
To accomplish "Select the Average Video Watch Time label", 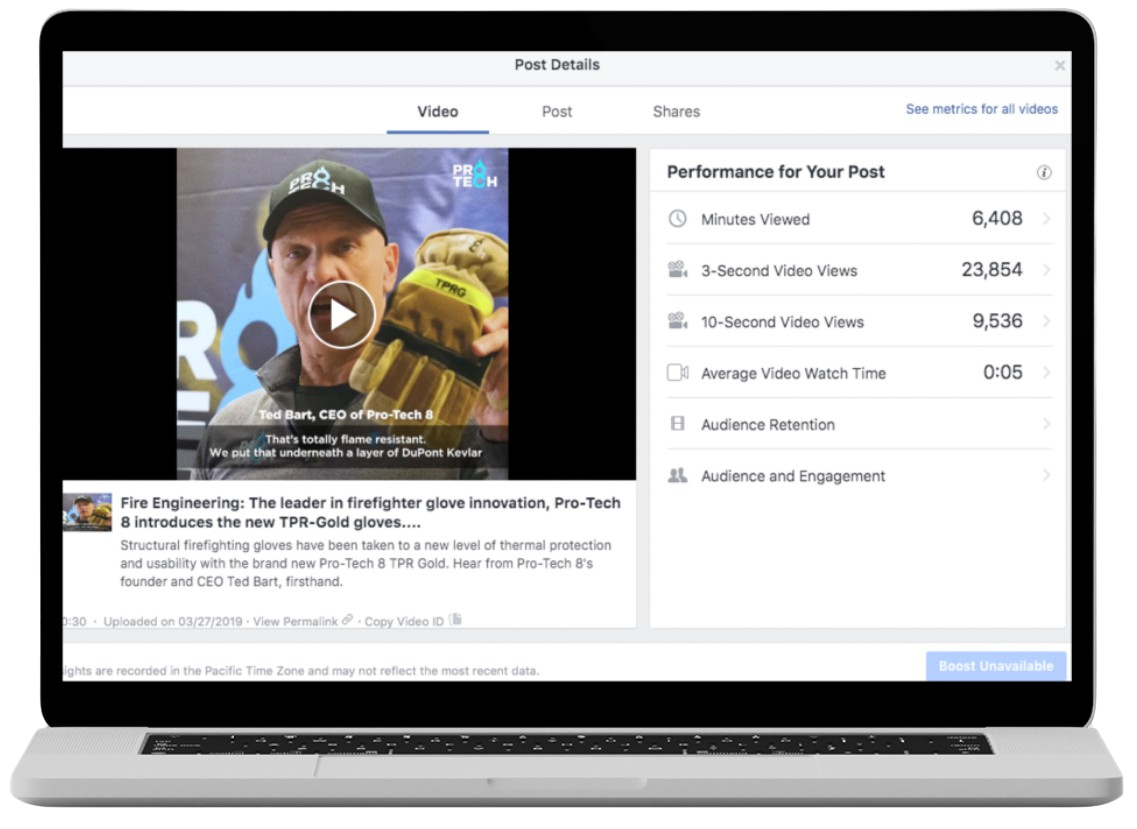I will point(793,374).
